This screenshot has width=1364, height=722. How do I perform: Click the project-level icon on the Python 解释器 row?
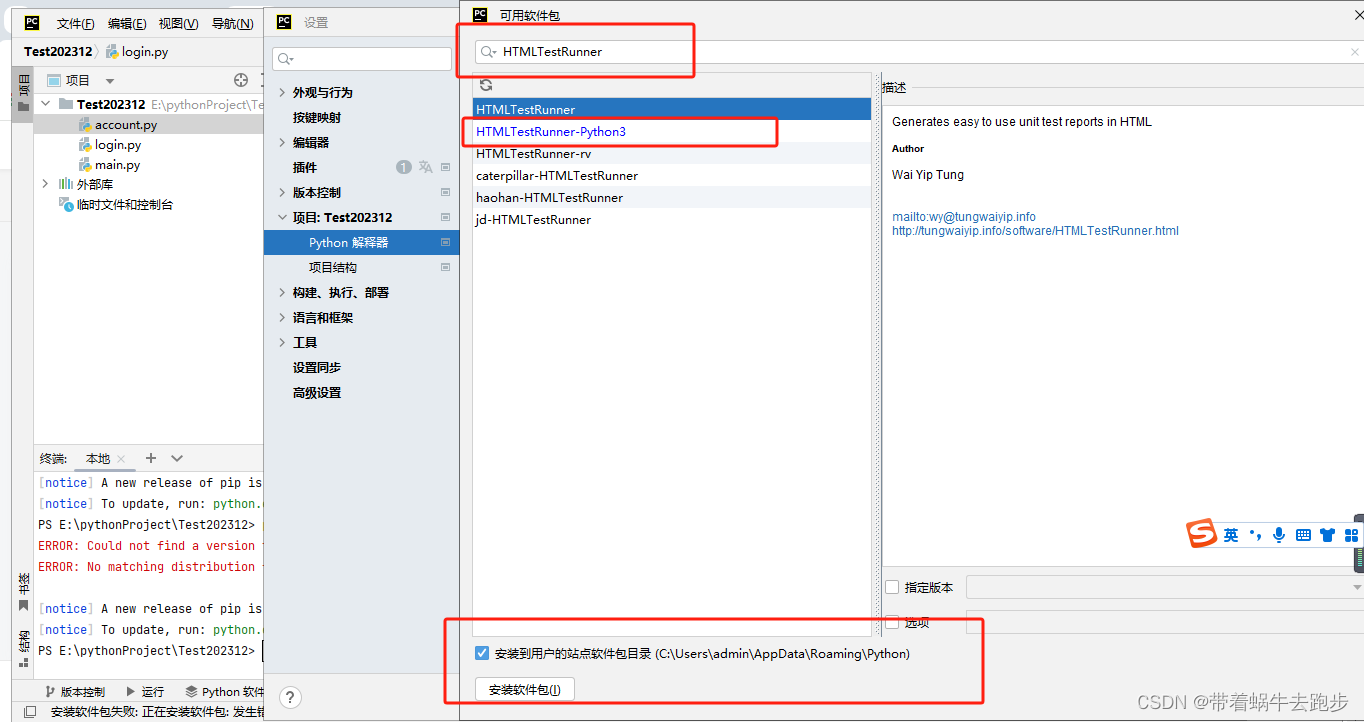pyautogui.click(x=446, y=242)
